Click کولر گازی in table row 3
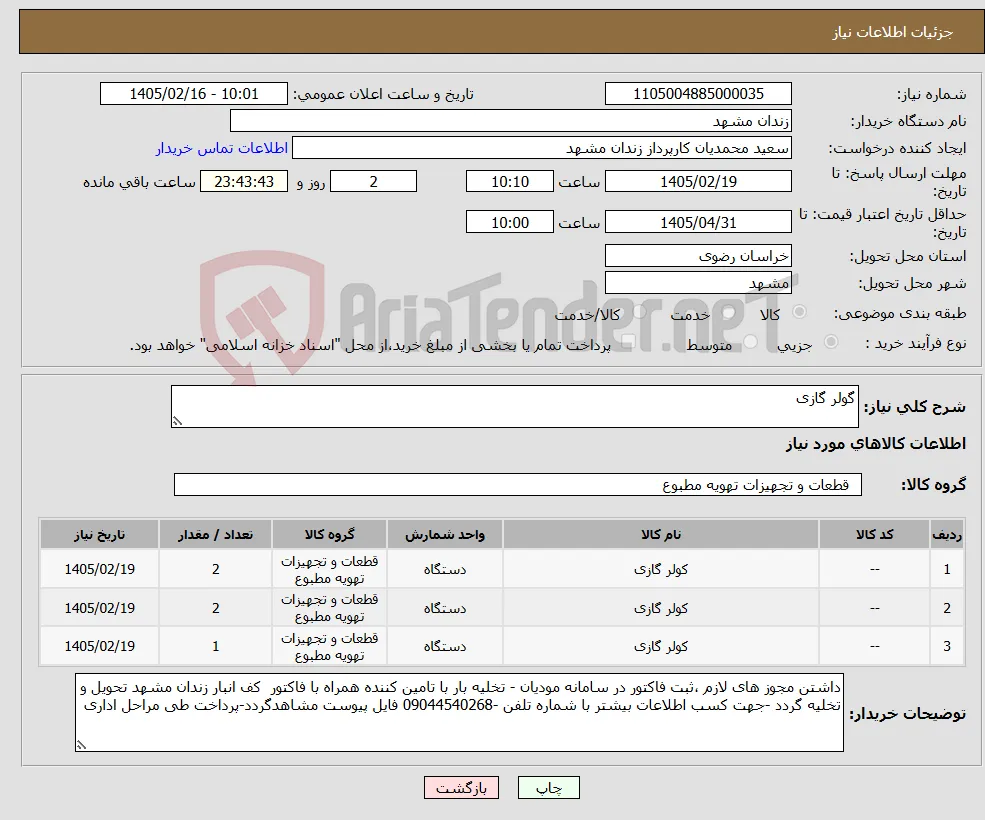The height and width of the screenshot is (820, 985). [x=661, y=646]
